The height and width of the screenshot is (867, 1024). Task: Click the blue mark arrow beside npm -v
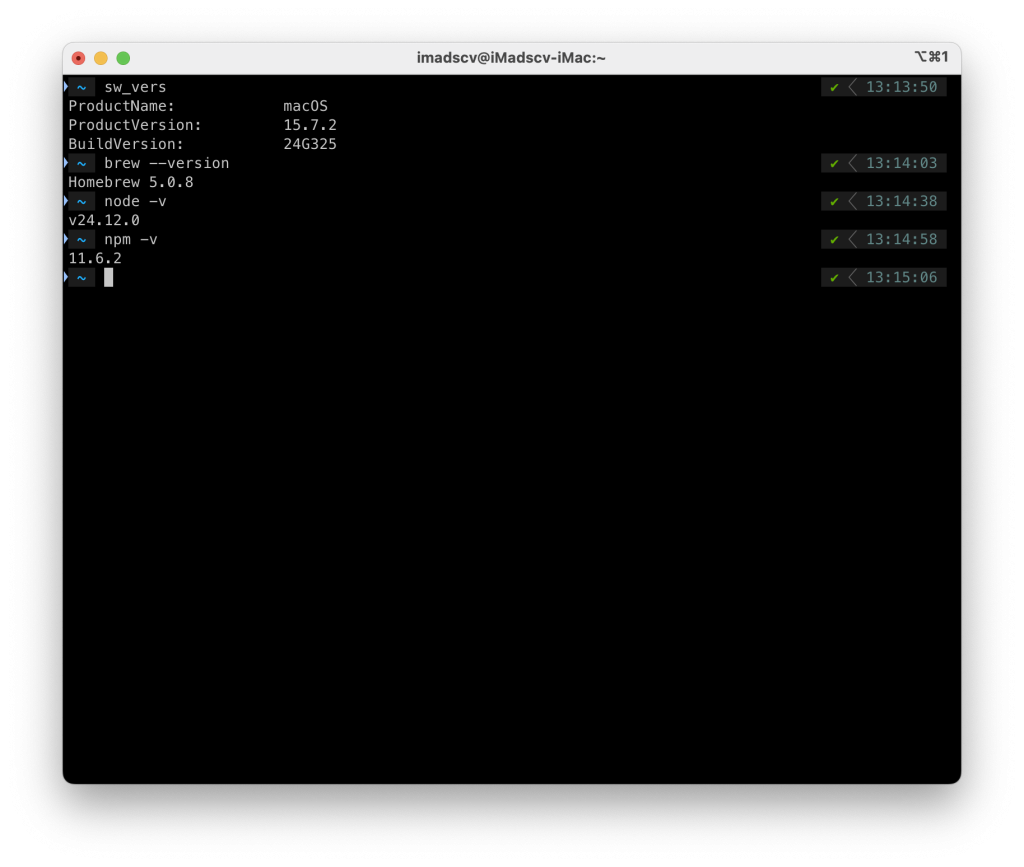(66, 239)
